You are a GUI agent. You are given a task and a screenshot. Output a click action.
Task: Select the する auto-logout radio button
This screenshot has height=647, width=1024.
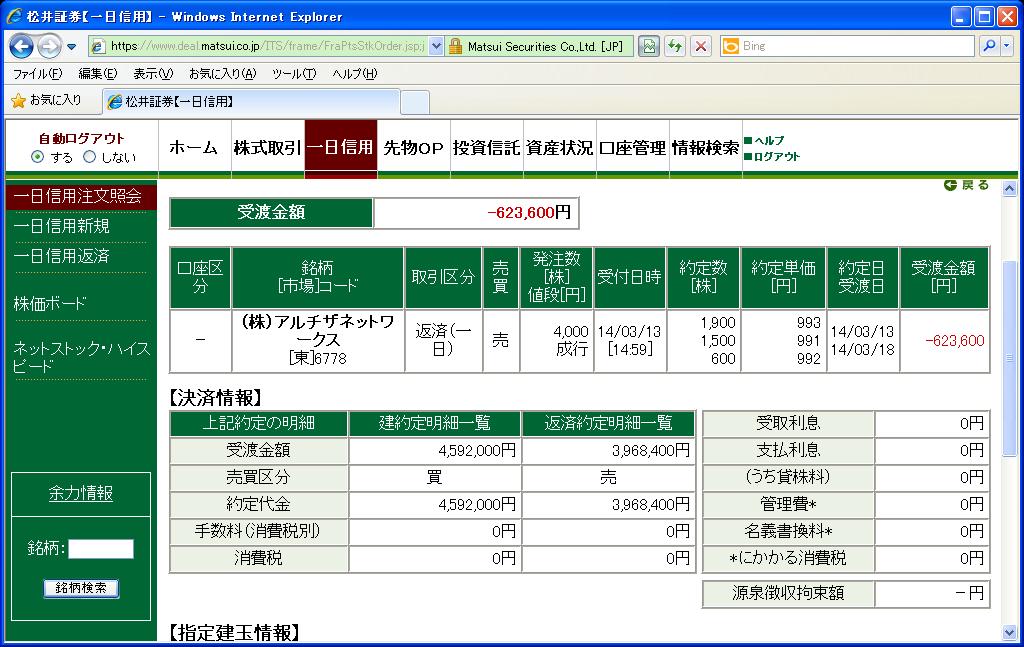[x=38, y=157]
